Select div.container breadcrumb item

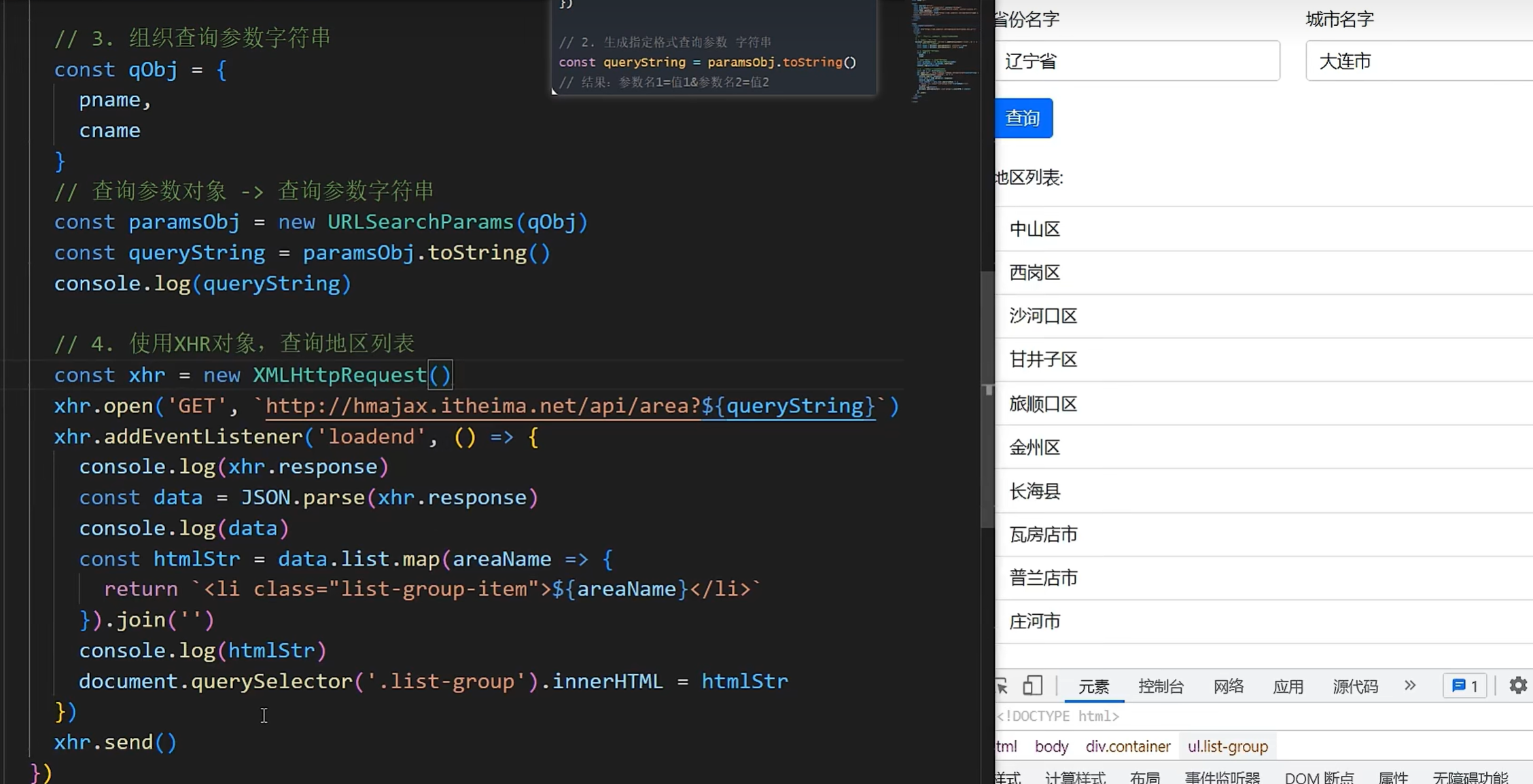pyautogui.click(x=1127, y=747)
